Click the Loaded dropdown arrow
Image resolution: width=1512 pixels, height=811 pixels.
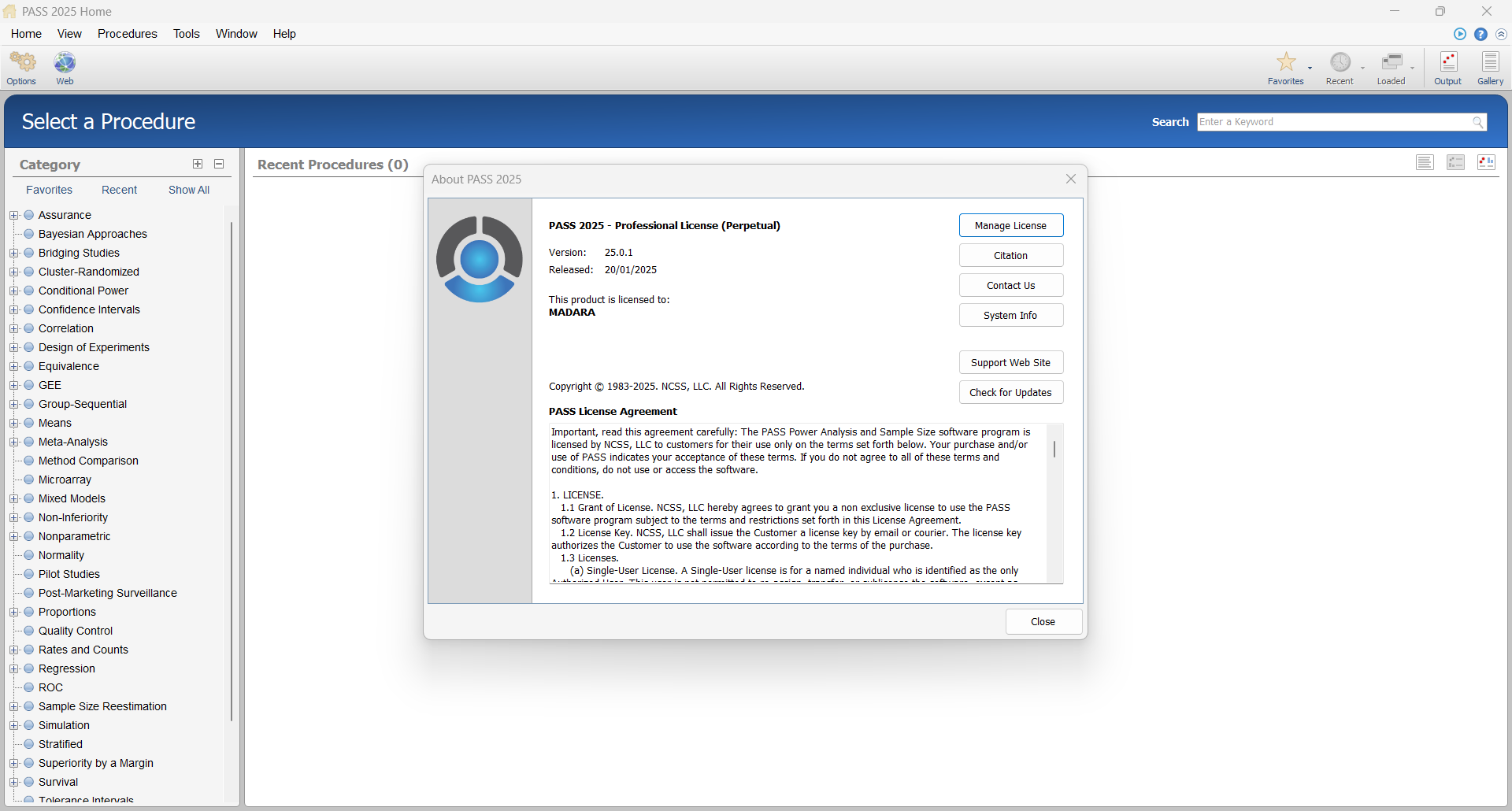[x=1413, y=68]
